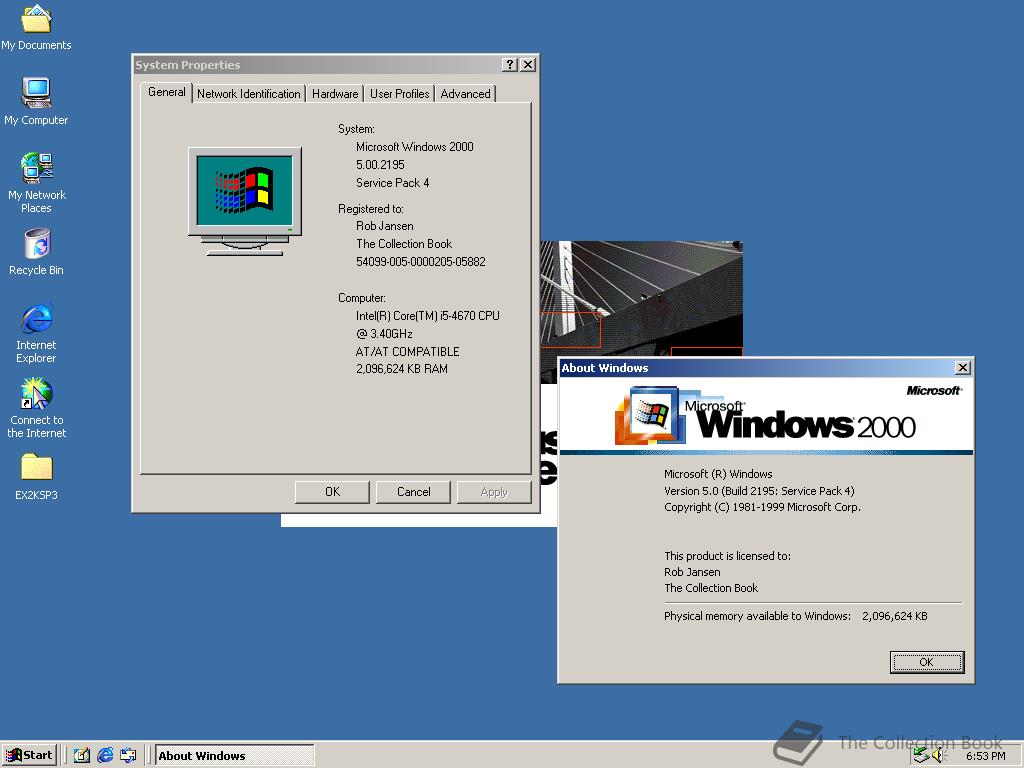This screenshot has height=768, width=1024.
Task: Click the volume speaker tray icon
Action: click(940, 756)
